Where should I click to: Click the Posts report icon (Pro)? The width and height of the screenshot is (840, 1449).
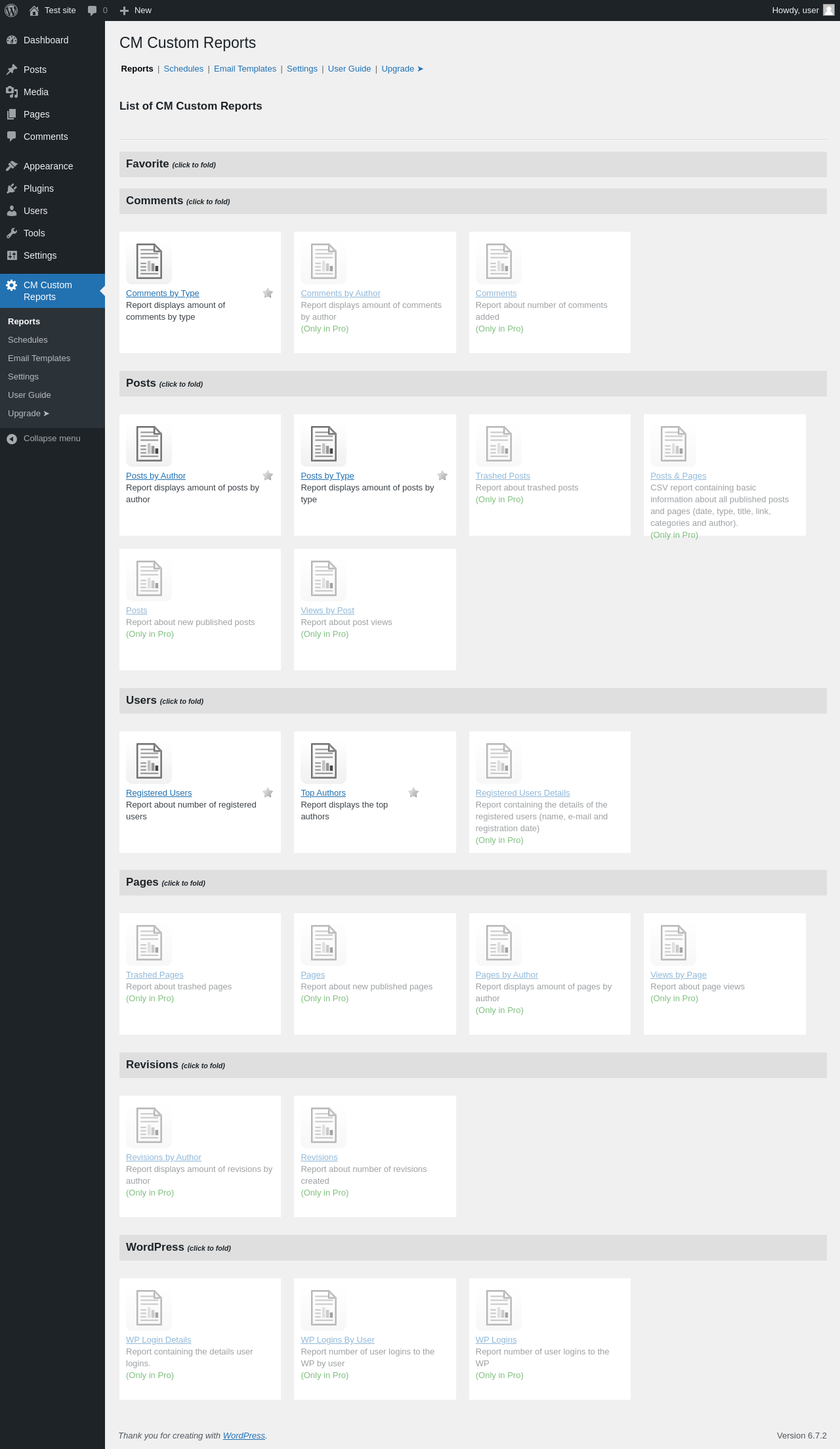pos(149,578)
